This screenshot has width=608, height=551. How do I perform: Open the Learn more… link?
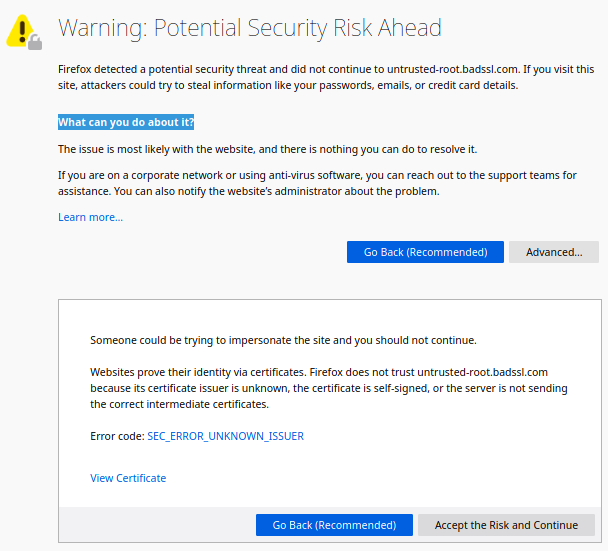(x=90, y=217)
